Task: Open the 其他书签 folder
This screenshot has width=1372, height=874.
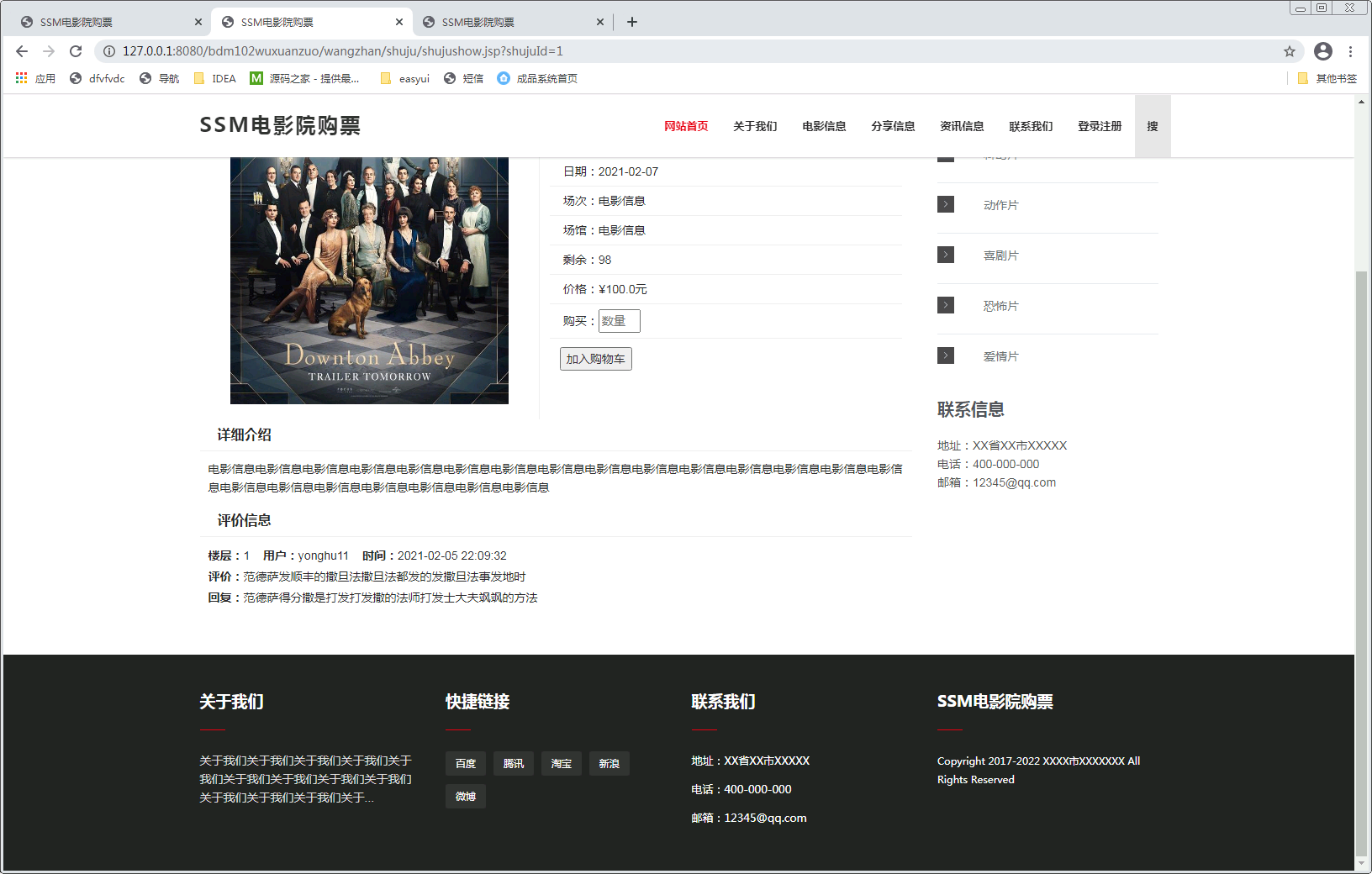Action: [1327, 78]
